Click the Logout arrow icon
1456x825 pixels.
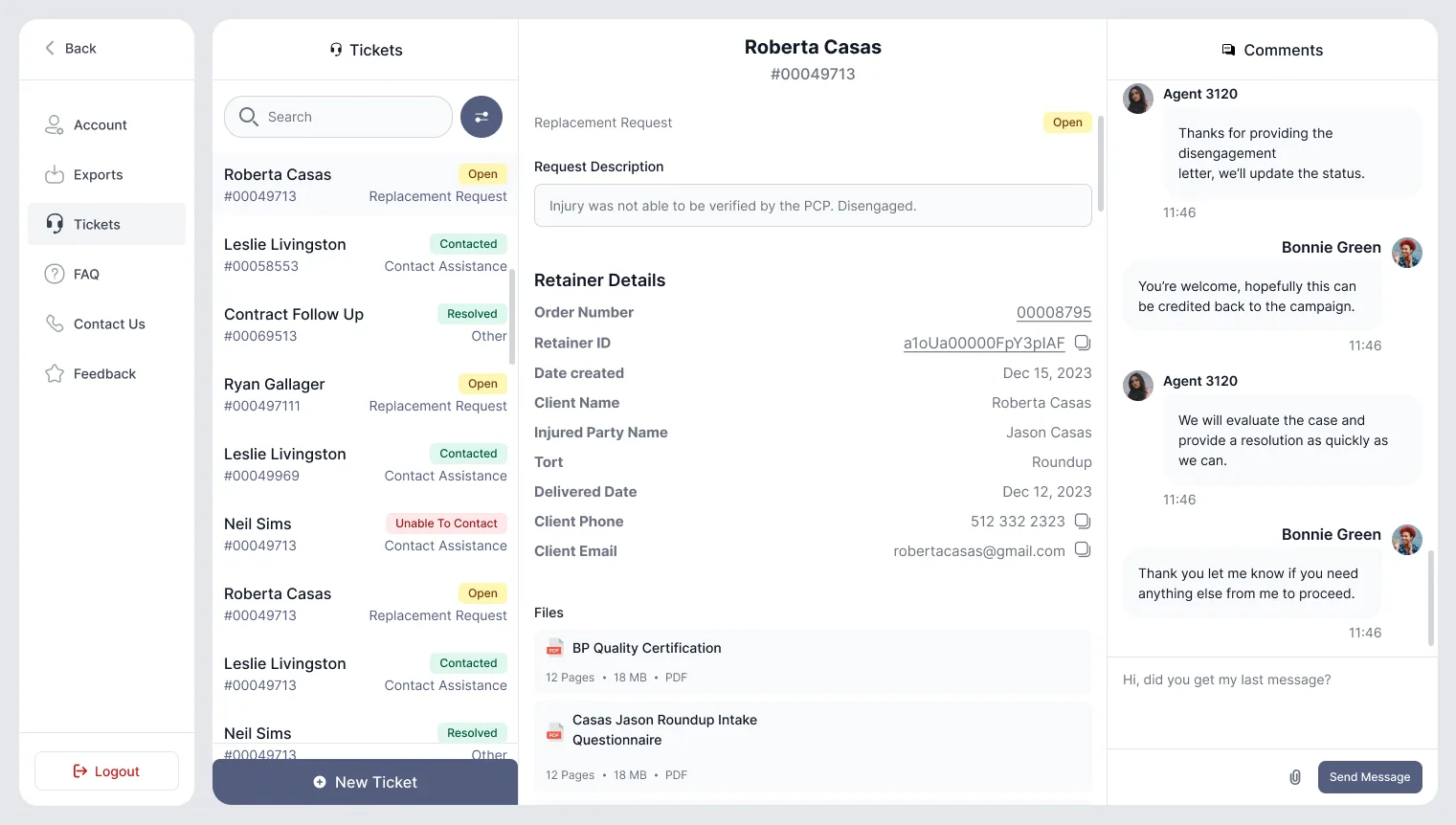point(80,770)
